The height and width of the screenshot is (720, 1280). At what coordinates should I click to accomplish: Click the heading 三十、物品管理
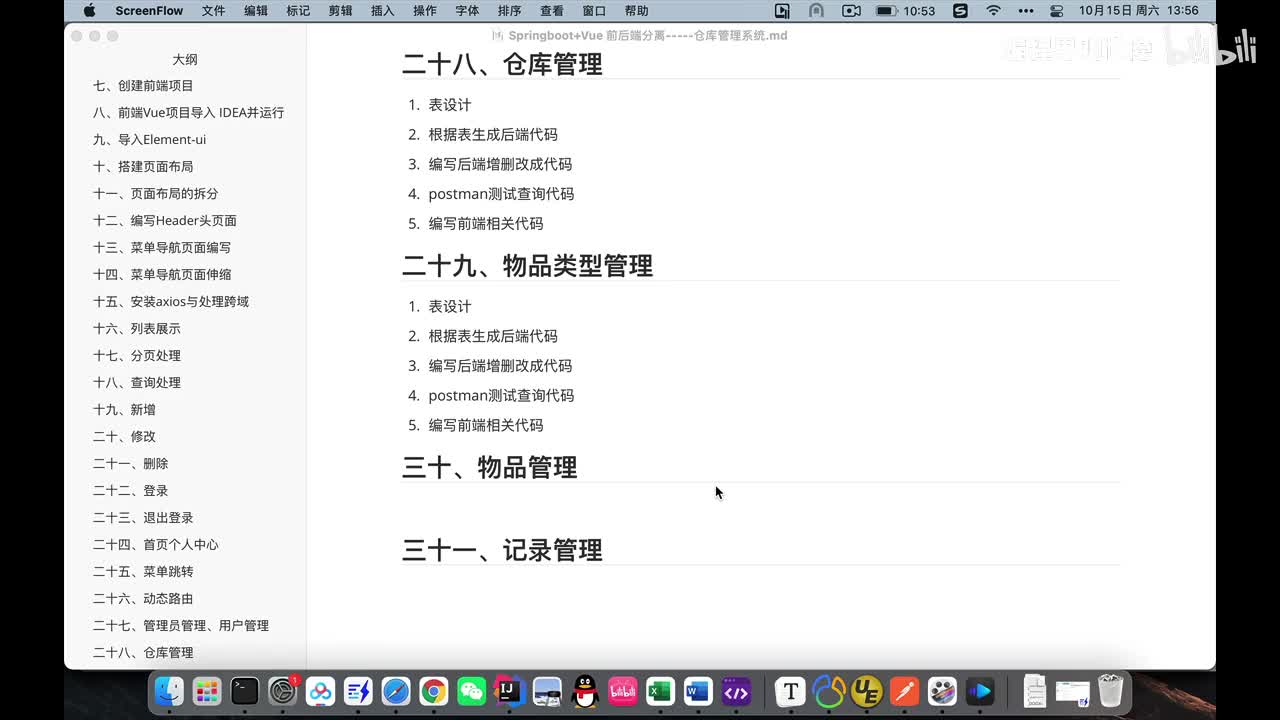coord(490,467)
